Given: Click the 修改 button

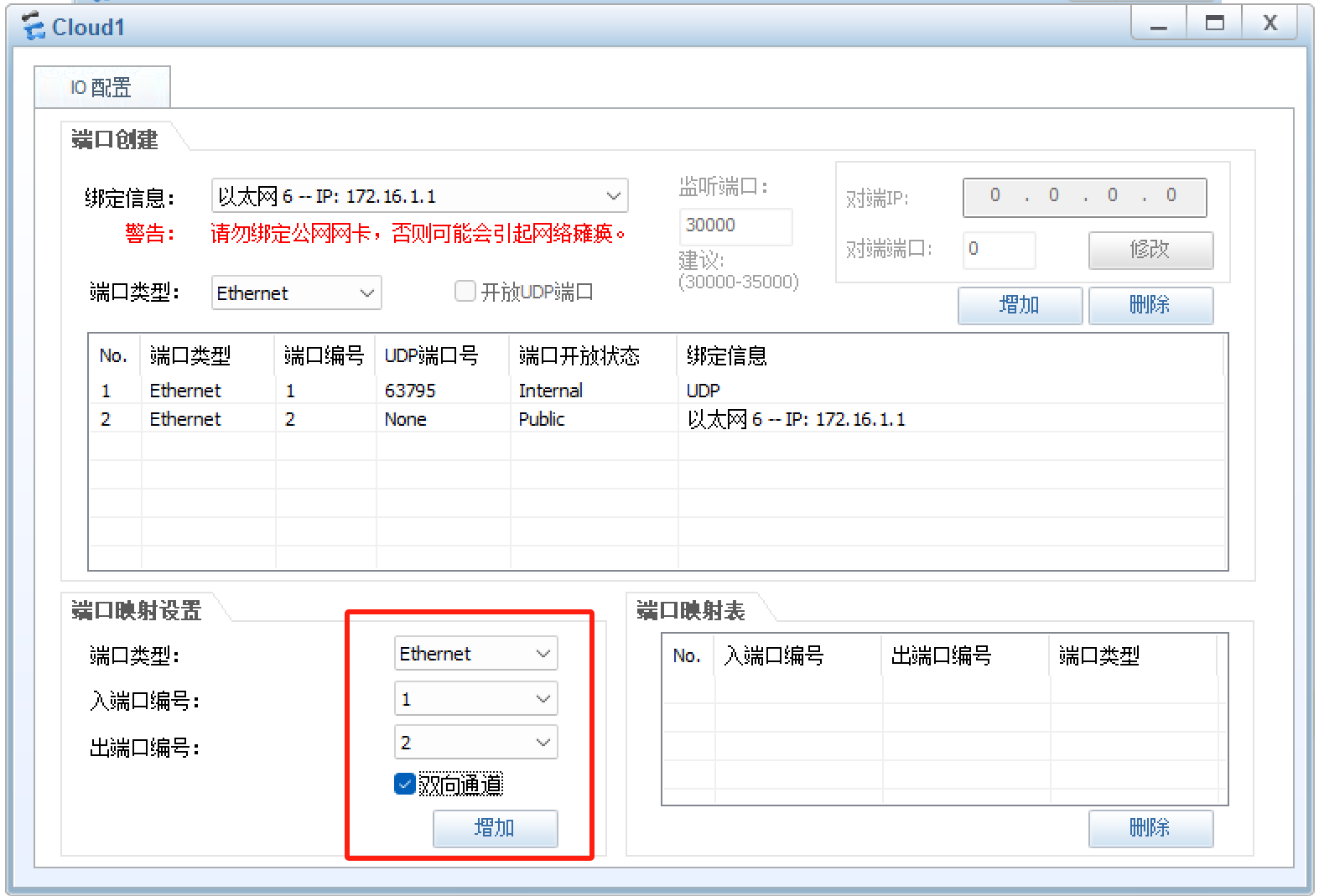Looking at the screenshot, I should point(1150,250).
